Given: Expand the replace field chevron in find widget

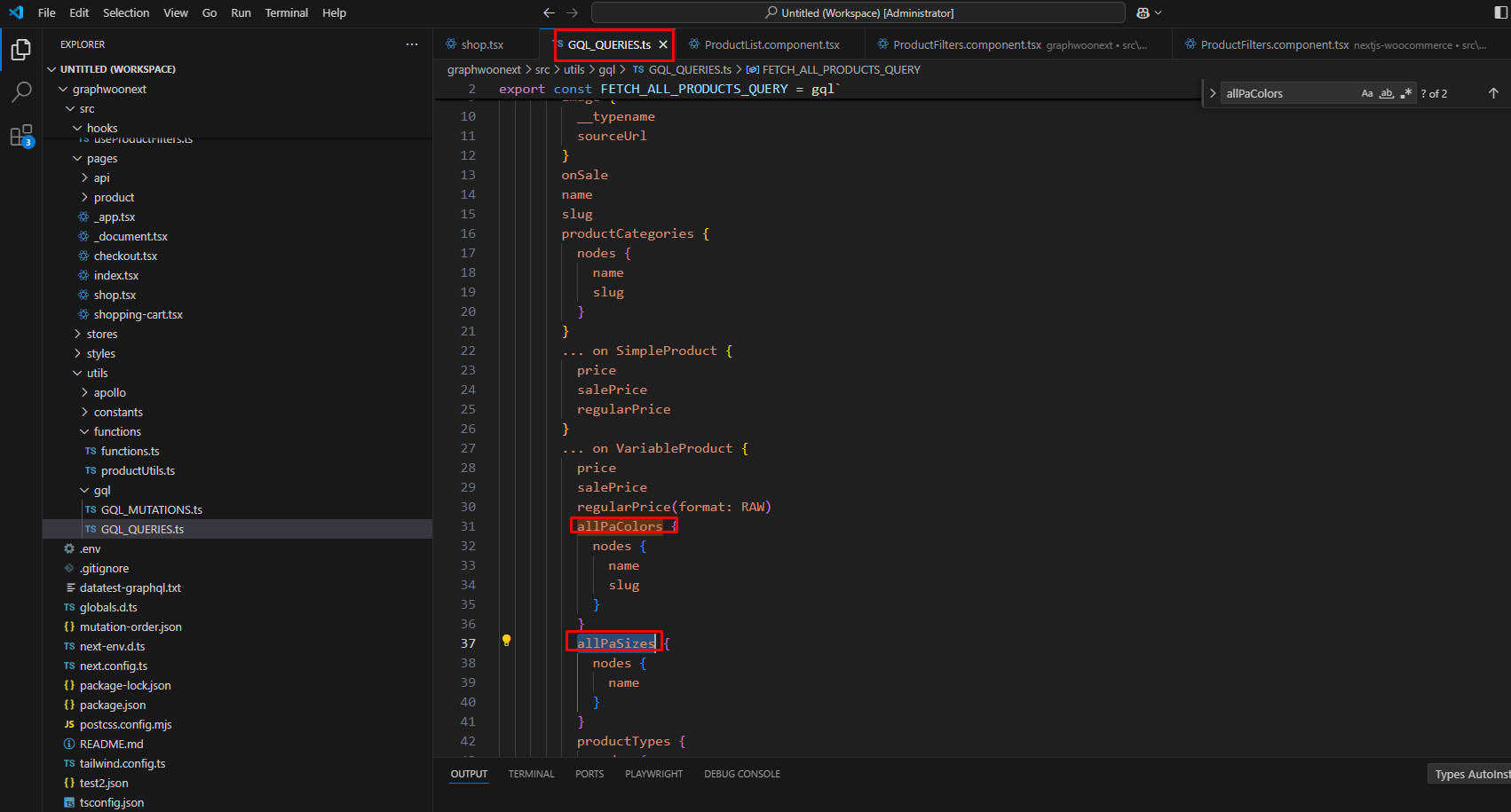Looking at the screenshot, I should [1213, 93].
